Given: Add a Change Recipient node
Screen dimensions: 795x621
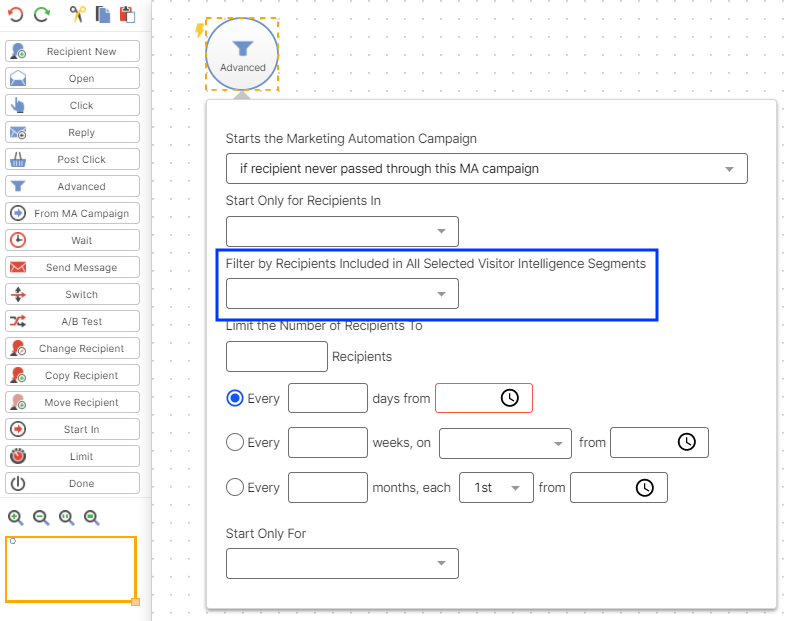Looking at the screenshot, I should 73,348.
